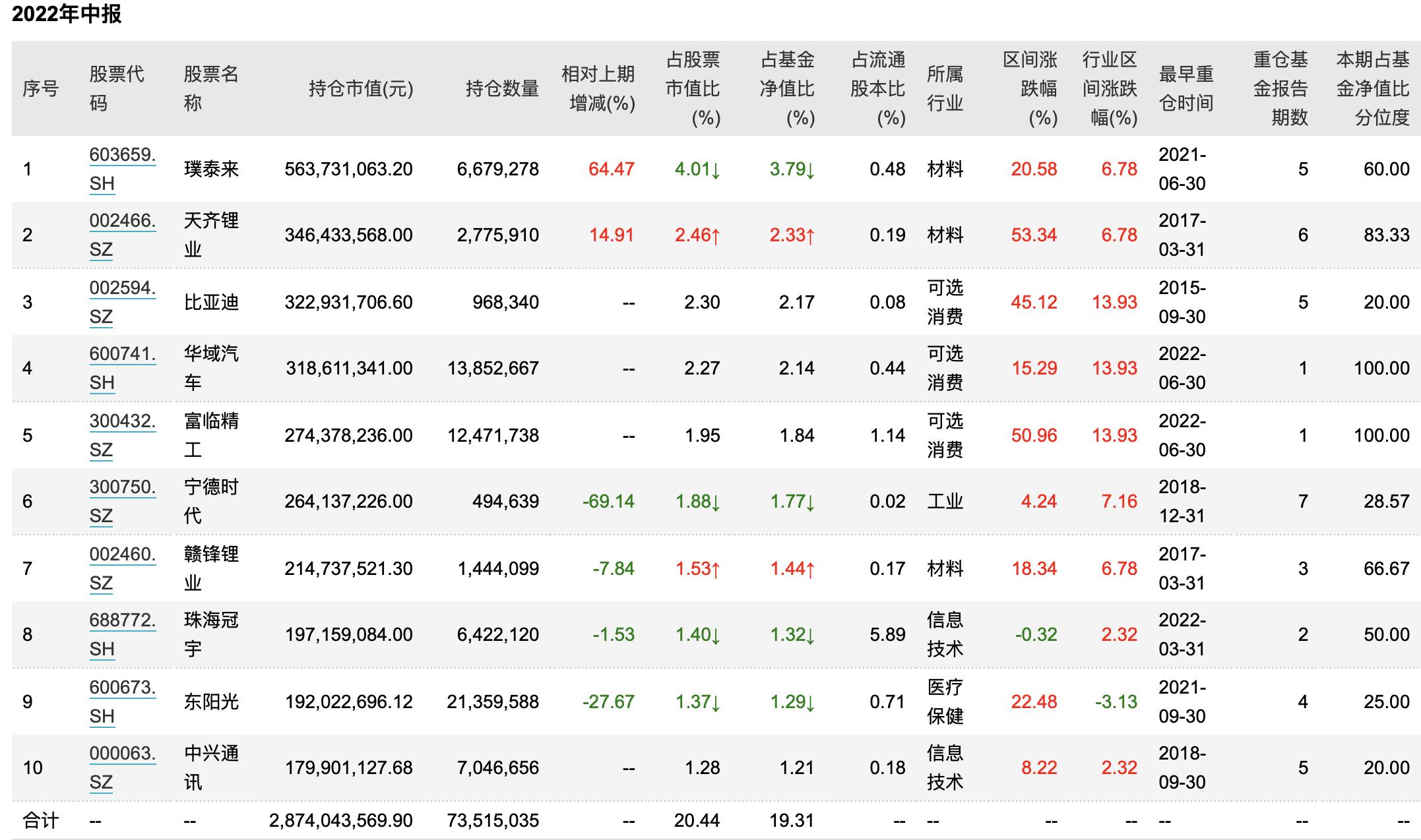Open stock code link 688772.SH
Screen dimensions: 1421x840
tap(123, 634)
